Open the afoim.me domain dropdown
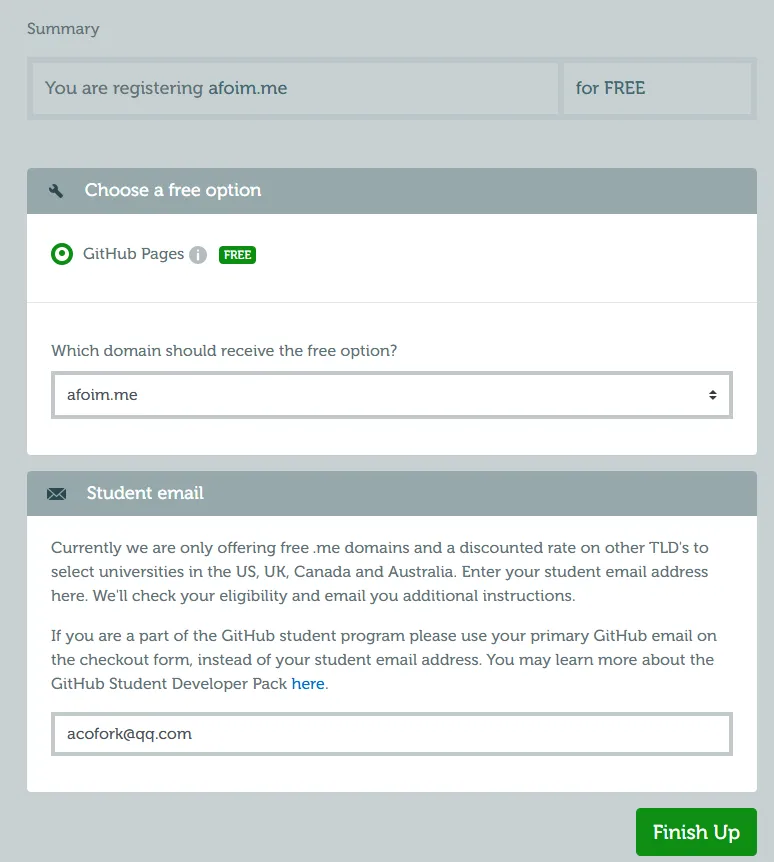Viewport: 774px width, 862px height. tap(391, 395)
